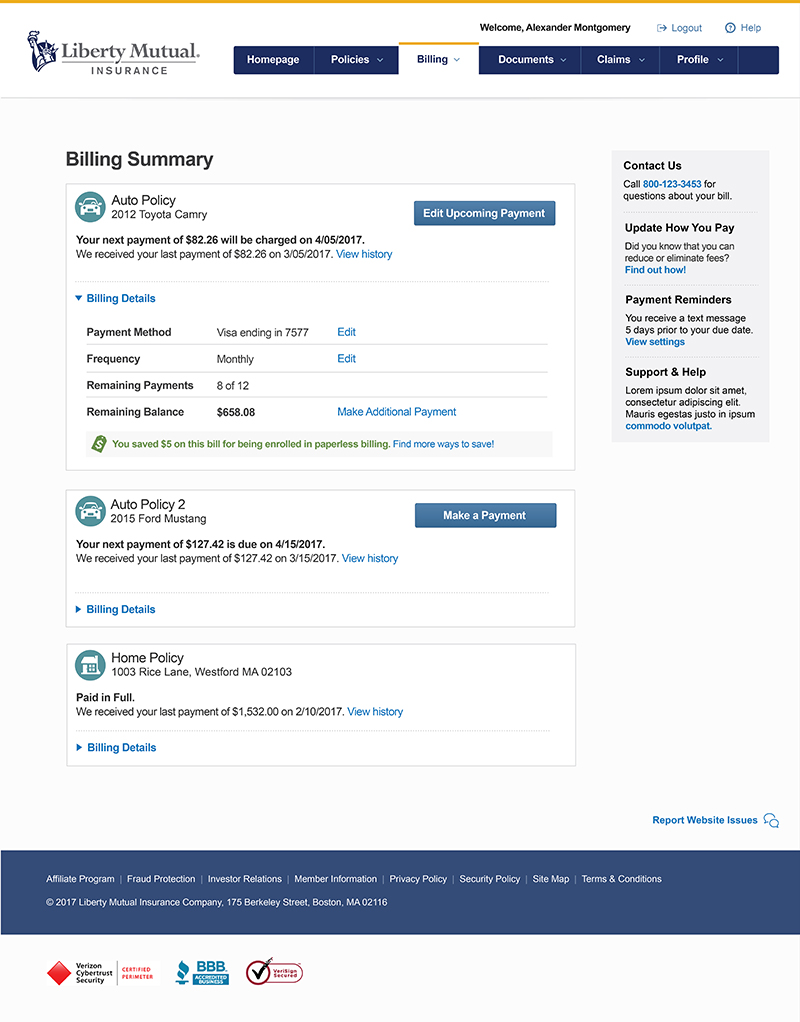Click the 2017 copyright notice text
Image resolution: width=800 pixels, height=1022 pixels.
click(216, 903)
